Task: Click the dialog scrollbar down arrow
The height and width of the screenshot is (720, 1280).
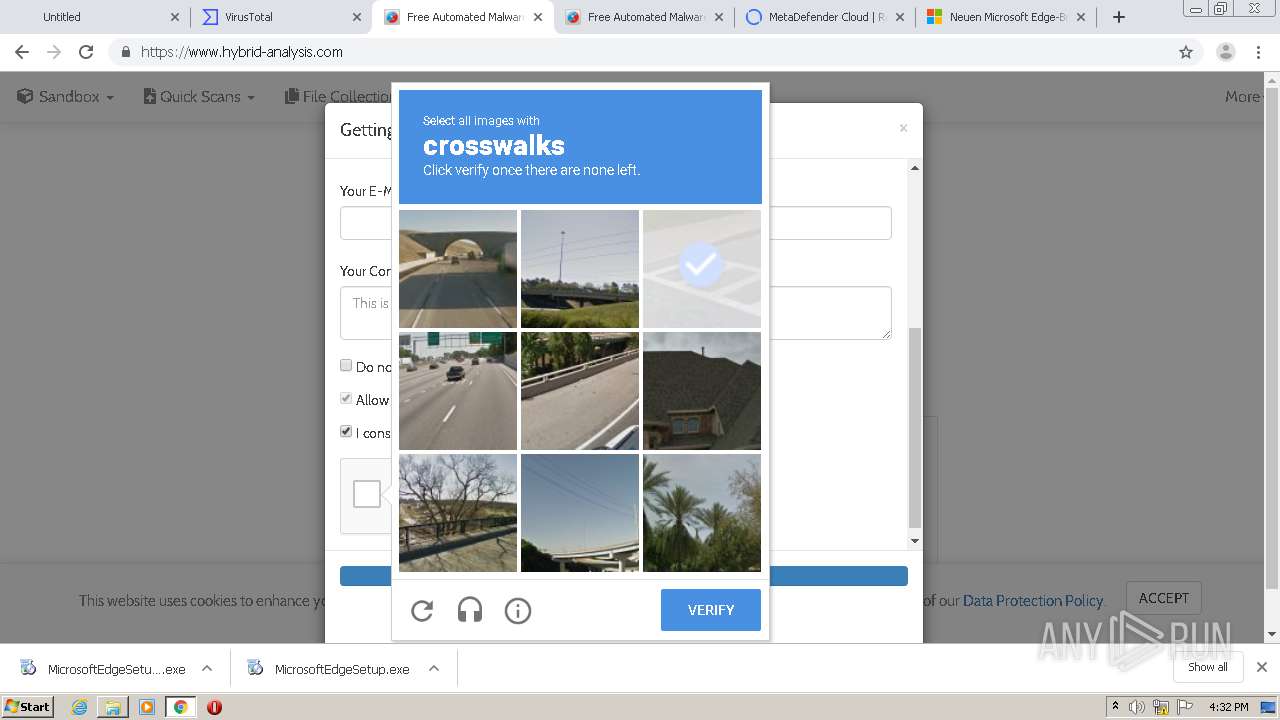Action: [x=914, y=541]
